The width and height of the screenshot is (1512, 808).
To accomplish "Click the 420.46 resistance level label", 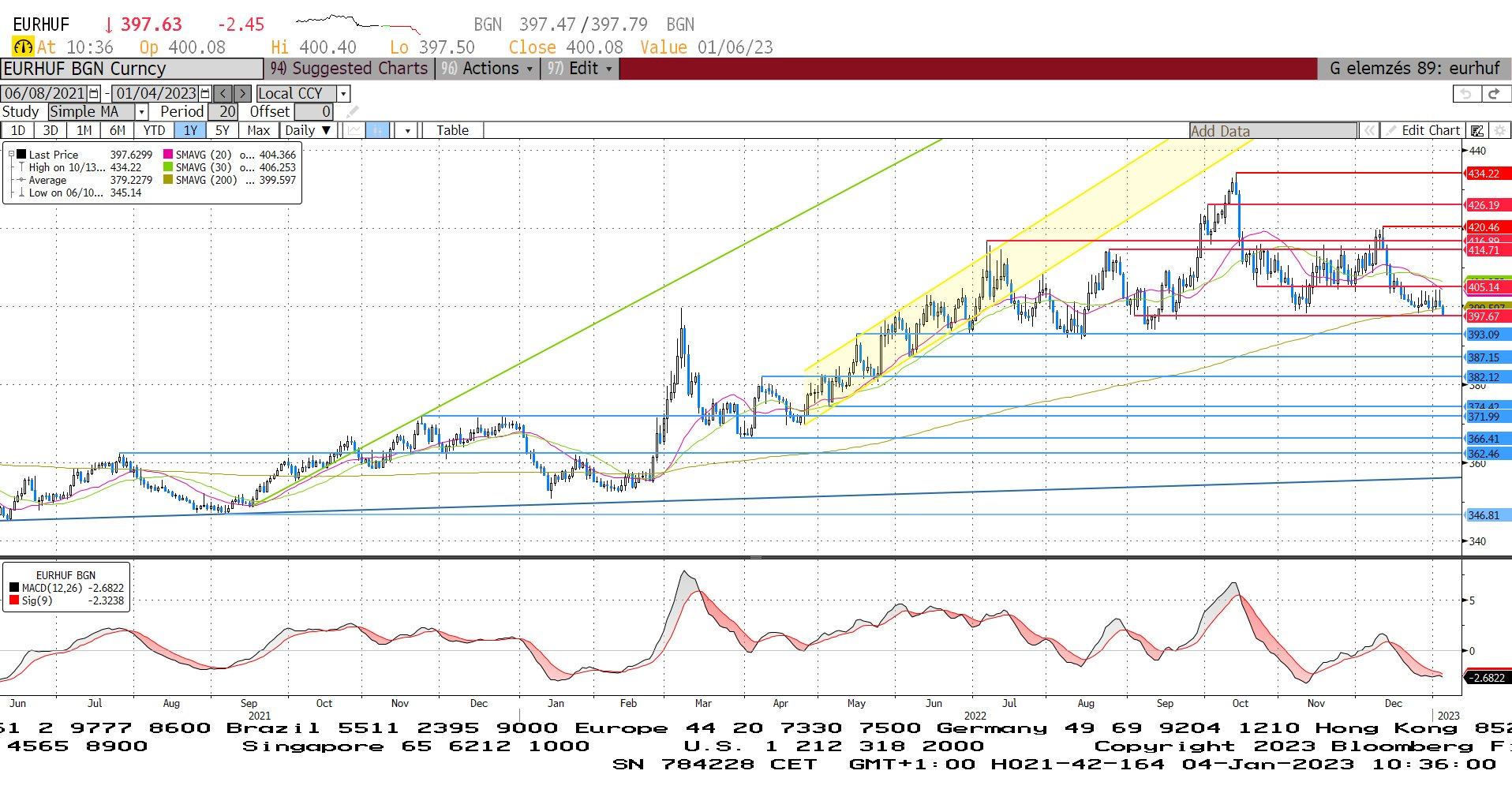I will click(x=1488, y=227).
